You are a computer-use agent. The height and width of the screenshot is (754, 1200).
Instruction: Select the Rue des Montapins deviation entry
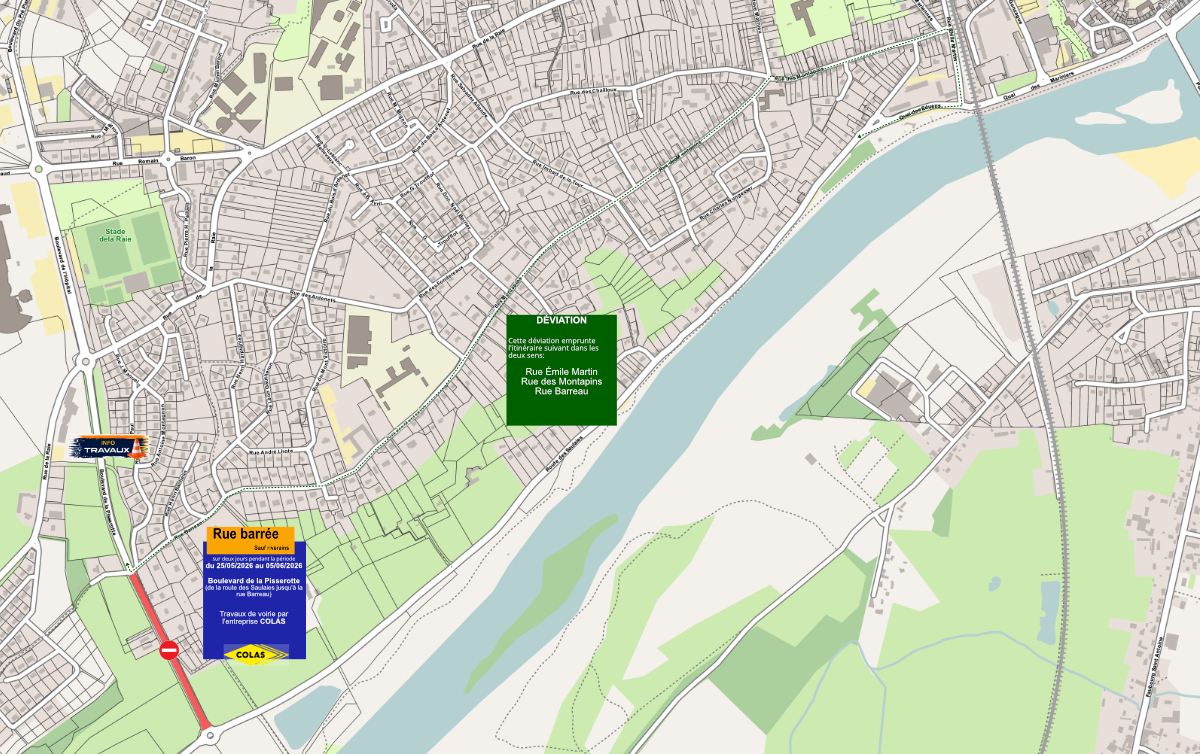click(x=561, y=381)
